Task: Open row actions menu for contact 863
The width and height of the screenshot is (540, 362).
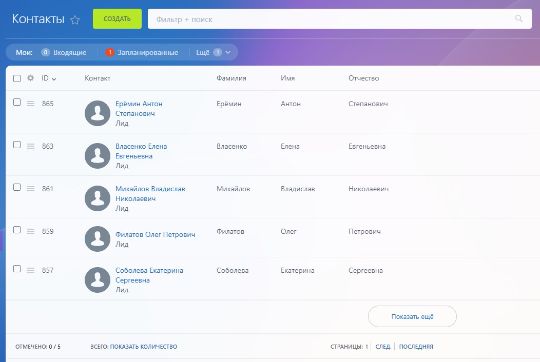Action: click(x=31, y=146)
